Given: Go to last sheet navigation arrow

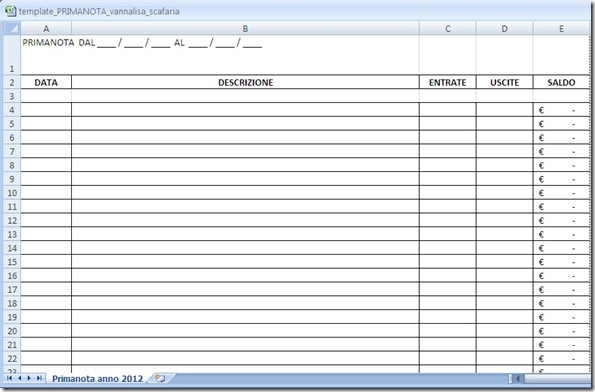Looking at the screenshot, I should pyautogui.click(x=39, y=378).
